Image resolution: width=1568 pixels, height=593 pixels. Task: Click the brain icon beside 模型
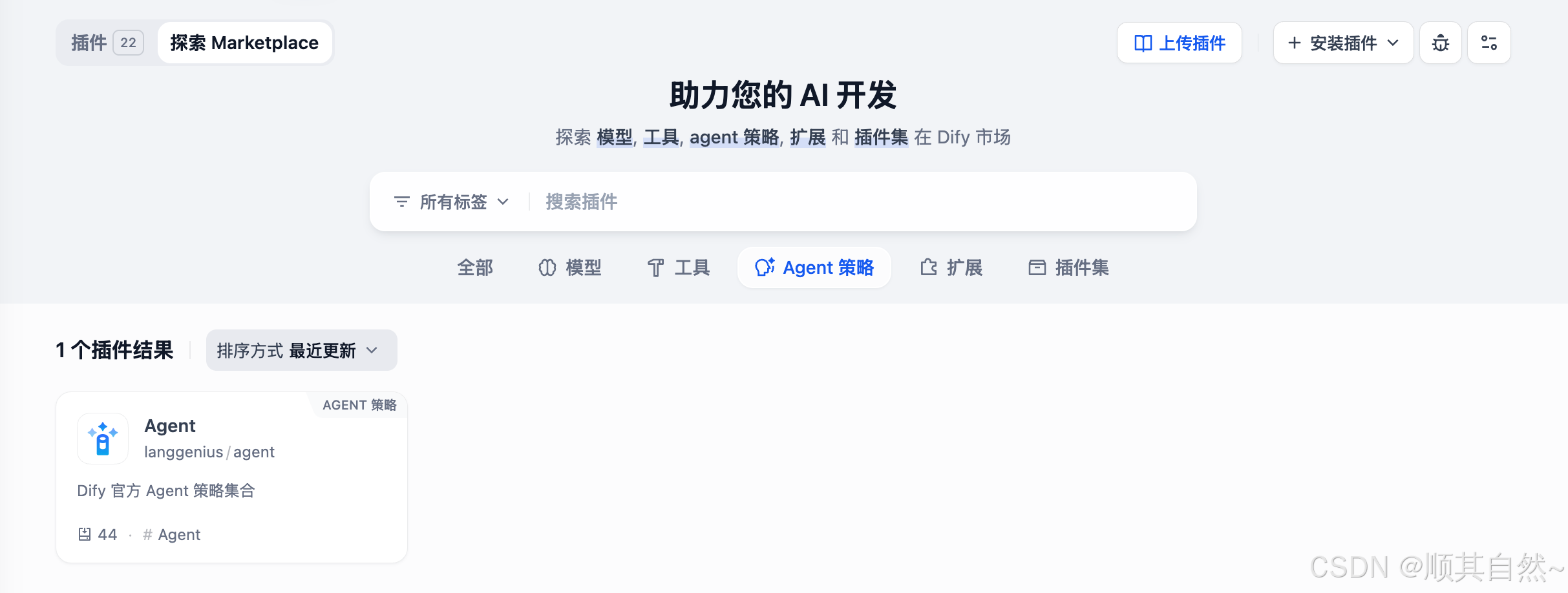pyautogui.click(x=547, y=267)
